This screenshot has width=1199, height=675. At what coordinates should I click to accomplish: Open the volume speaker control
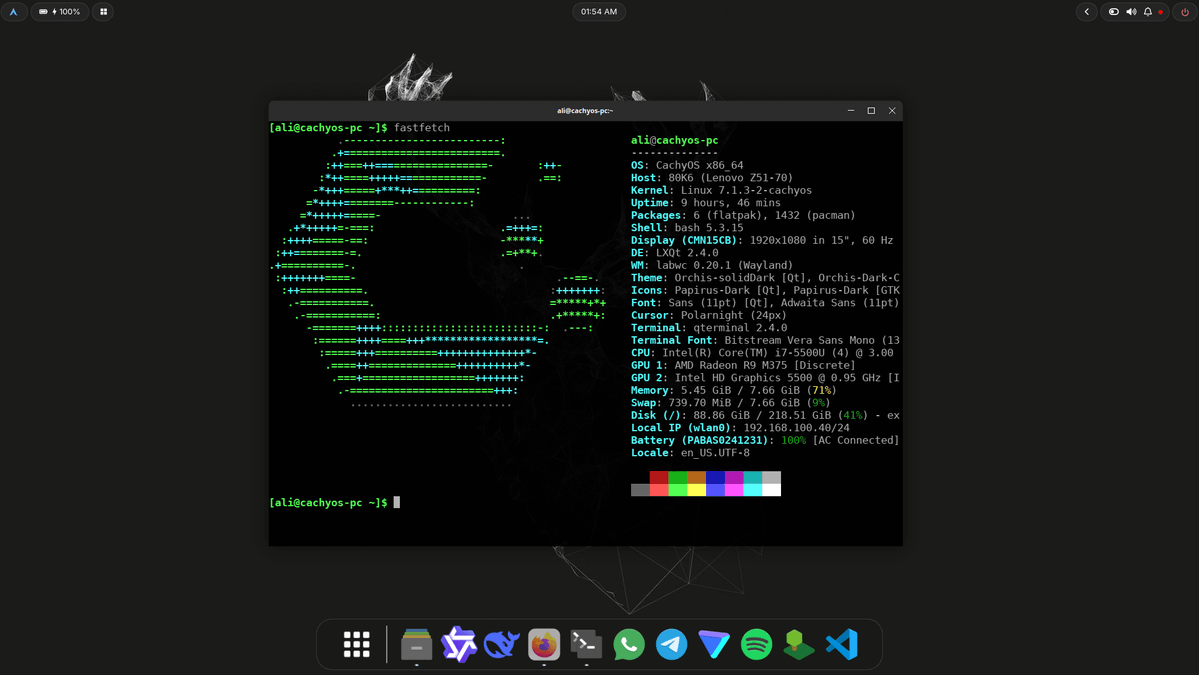pos(1131,11)
